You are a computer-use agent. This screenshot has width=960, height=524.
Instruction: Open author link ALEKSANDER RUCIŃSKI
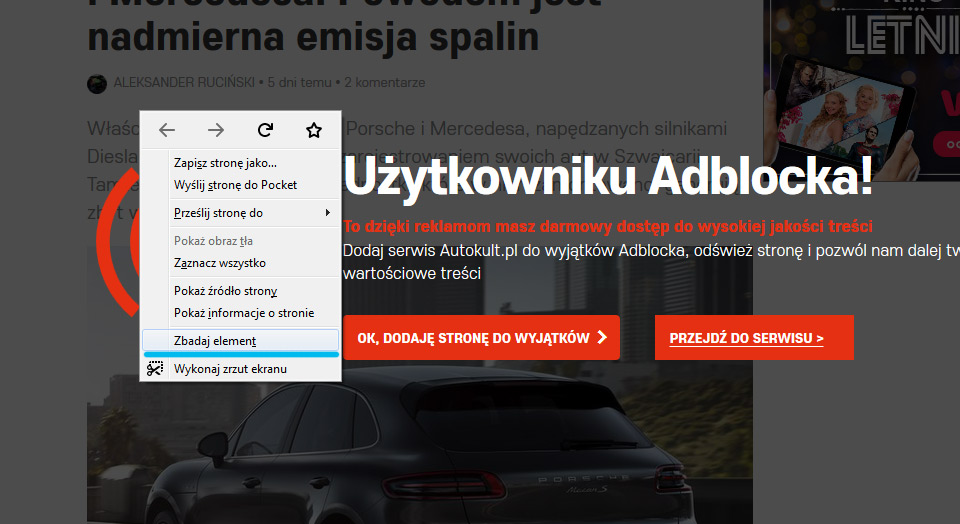tap(184, 82)
